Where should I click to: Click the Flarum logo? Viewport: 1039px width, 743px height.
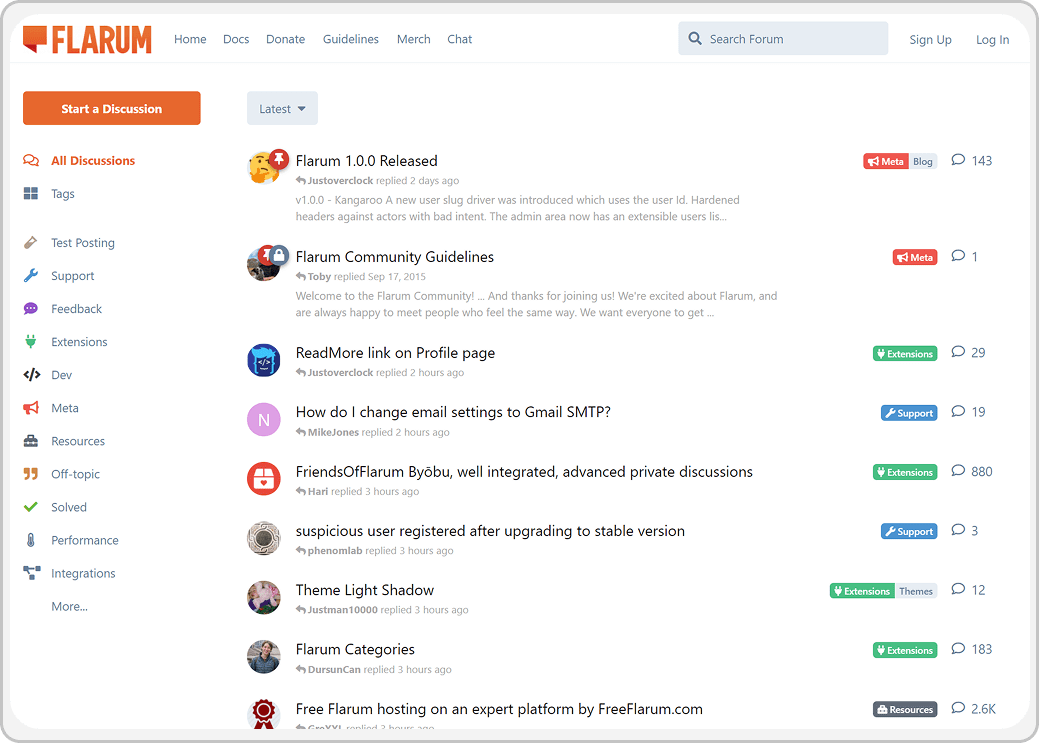[x=87, y=38]
